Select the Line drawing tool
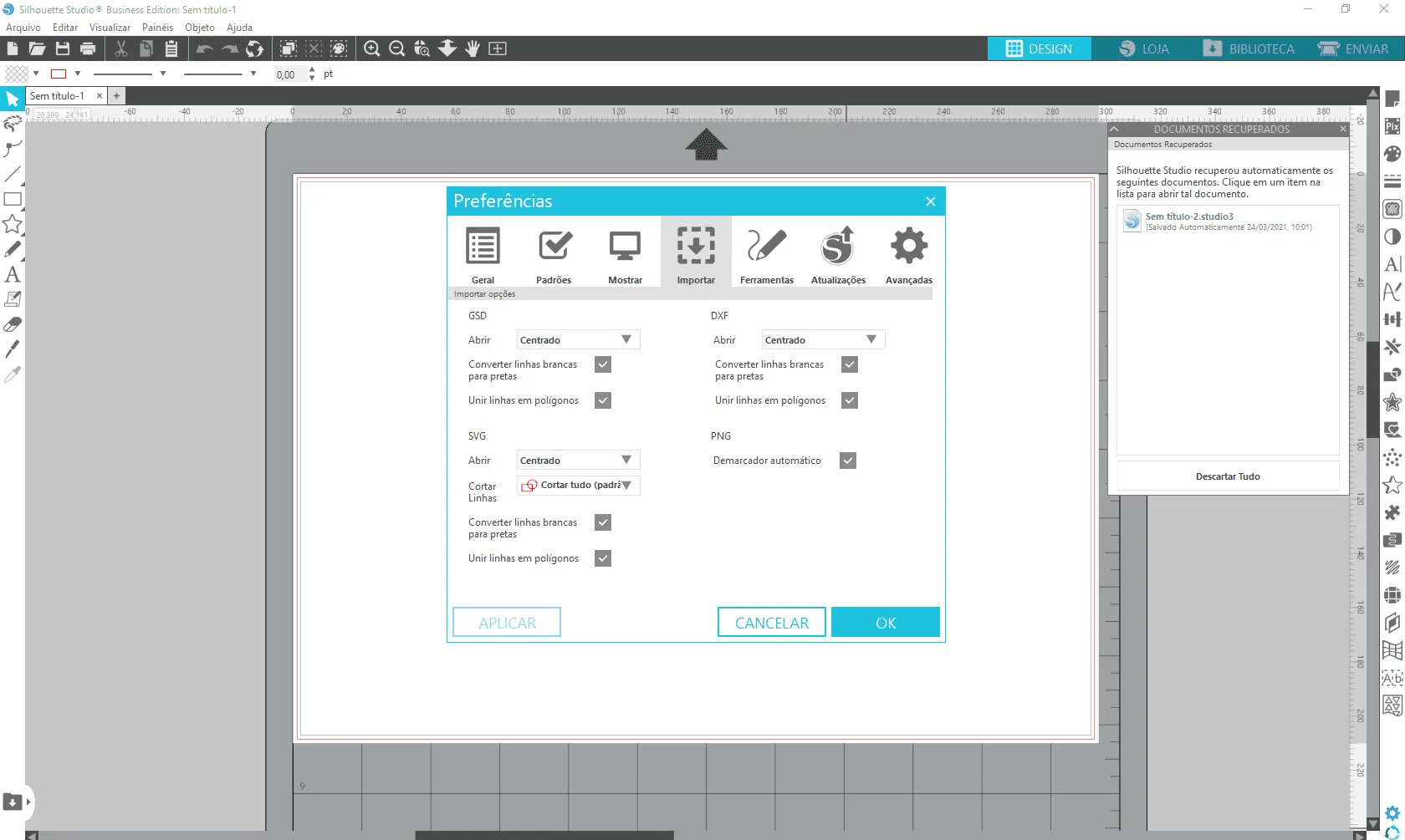 (x=13, y=174)
